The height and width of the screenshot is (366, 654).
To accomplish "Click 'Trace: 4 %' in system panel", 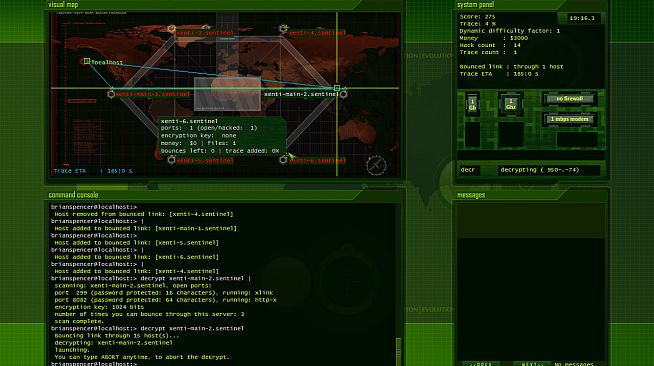I will tap(478, 24).
